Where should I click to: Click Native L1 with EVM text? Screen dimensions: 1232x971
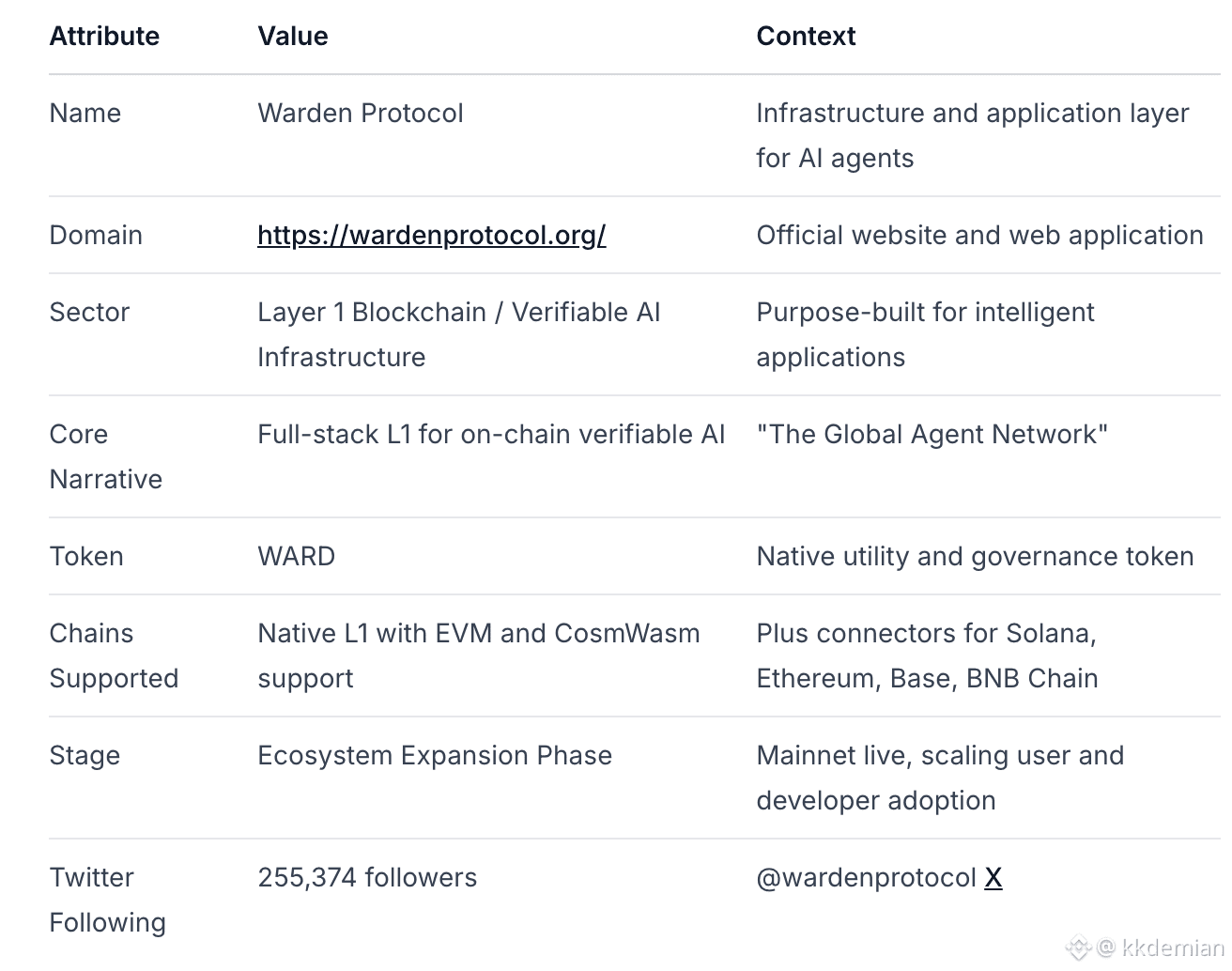click(x=478, y=633)
